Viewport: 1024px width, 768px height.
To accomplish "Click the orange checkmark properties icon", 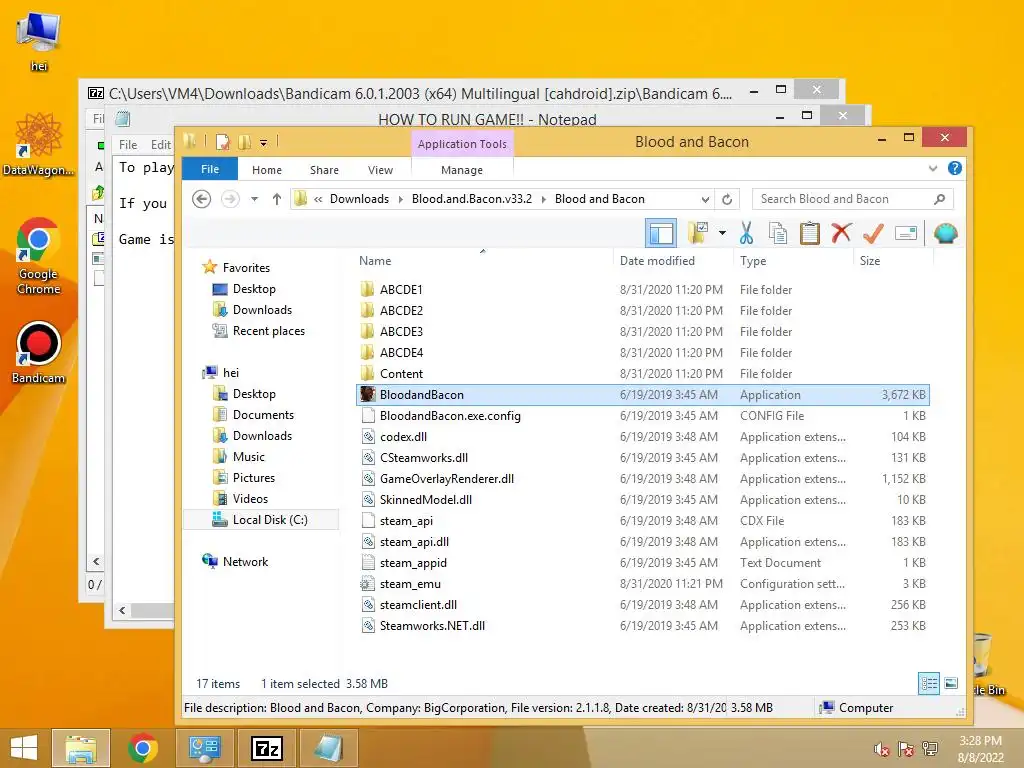I will tap(873, 233).
